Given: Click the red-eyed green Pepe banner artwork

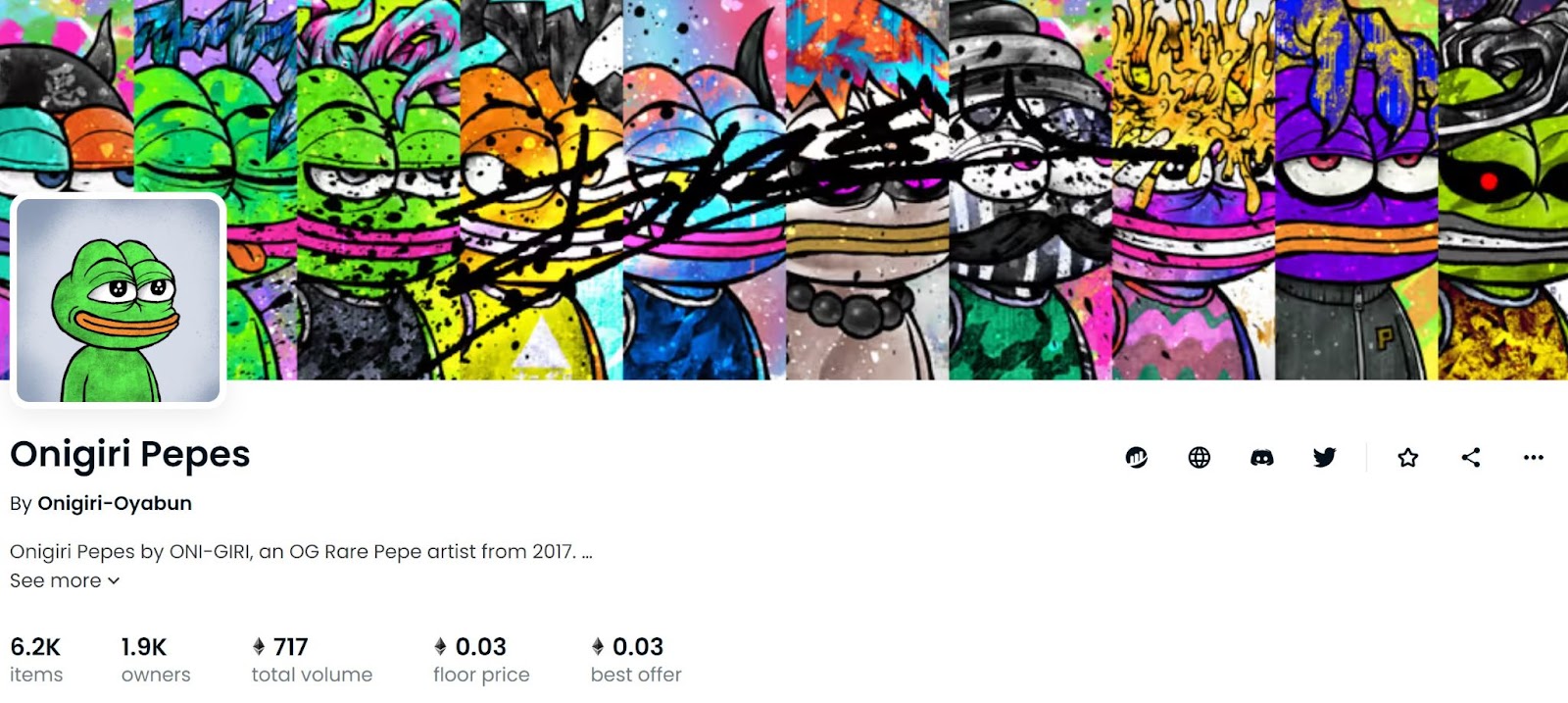Looking at the screenshot, I should [1502, 190].
